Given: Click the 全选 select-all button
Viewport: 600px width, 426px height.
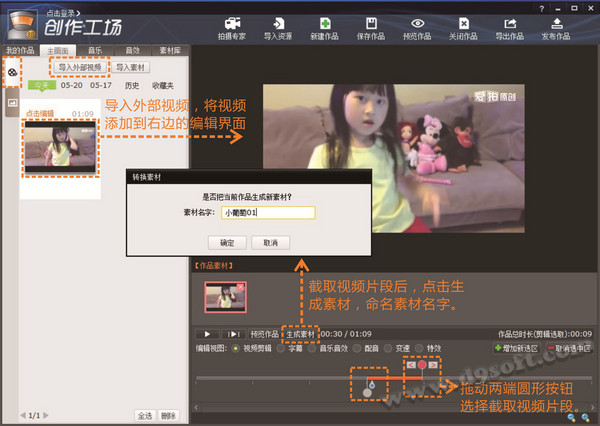Looking at the screenshot, I should point(145,416).
